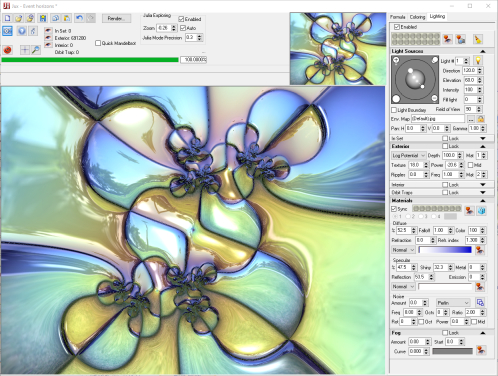Screen dimensions: 498x376
Task: Click the greyed-out Redo arrow icon
Action: [91, 18]
